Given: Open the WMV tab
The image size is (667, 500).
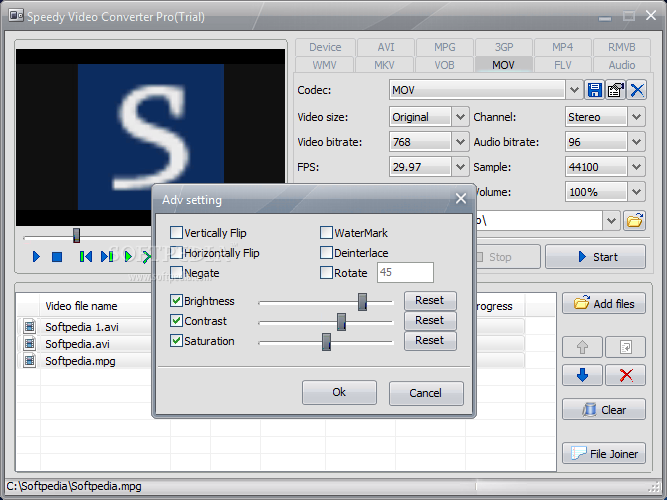Looking at the screenshot, I should pyautogui.click(x=325, y=65).
